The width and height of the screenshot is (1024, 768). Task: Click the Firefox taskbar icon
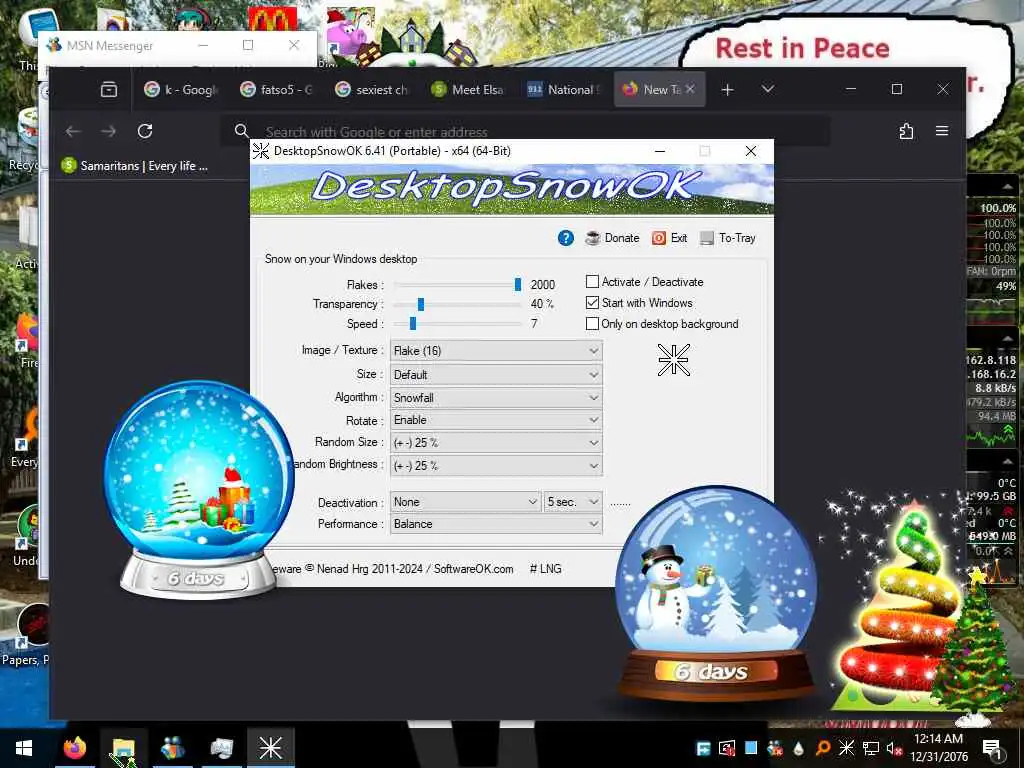tap(75, 748)
